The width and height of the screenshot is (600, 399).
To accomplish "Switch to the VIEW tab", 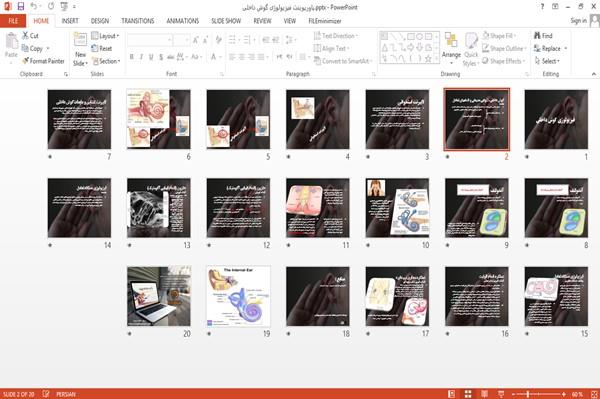I will 290,21.
